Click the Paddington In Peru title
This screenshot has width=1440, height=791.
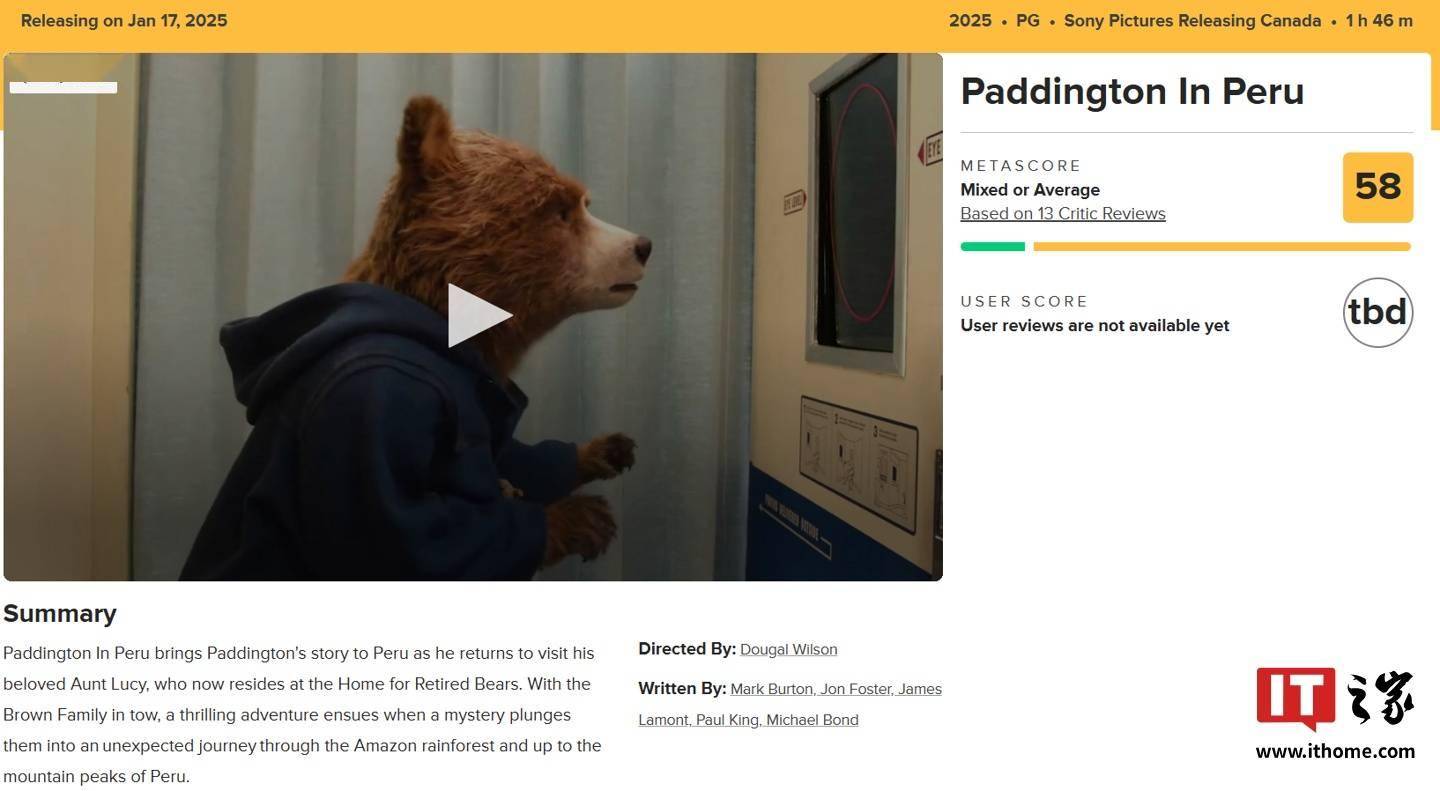(x=1132, y=91)
